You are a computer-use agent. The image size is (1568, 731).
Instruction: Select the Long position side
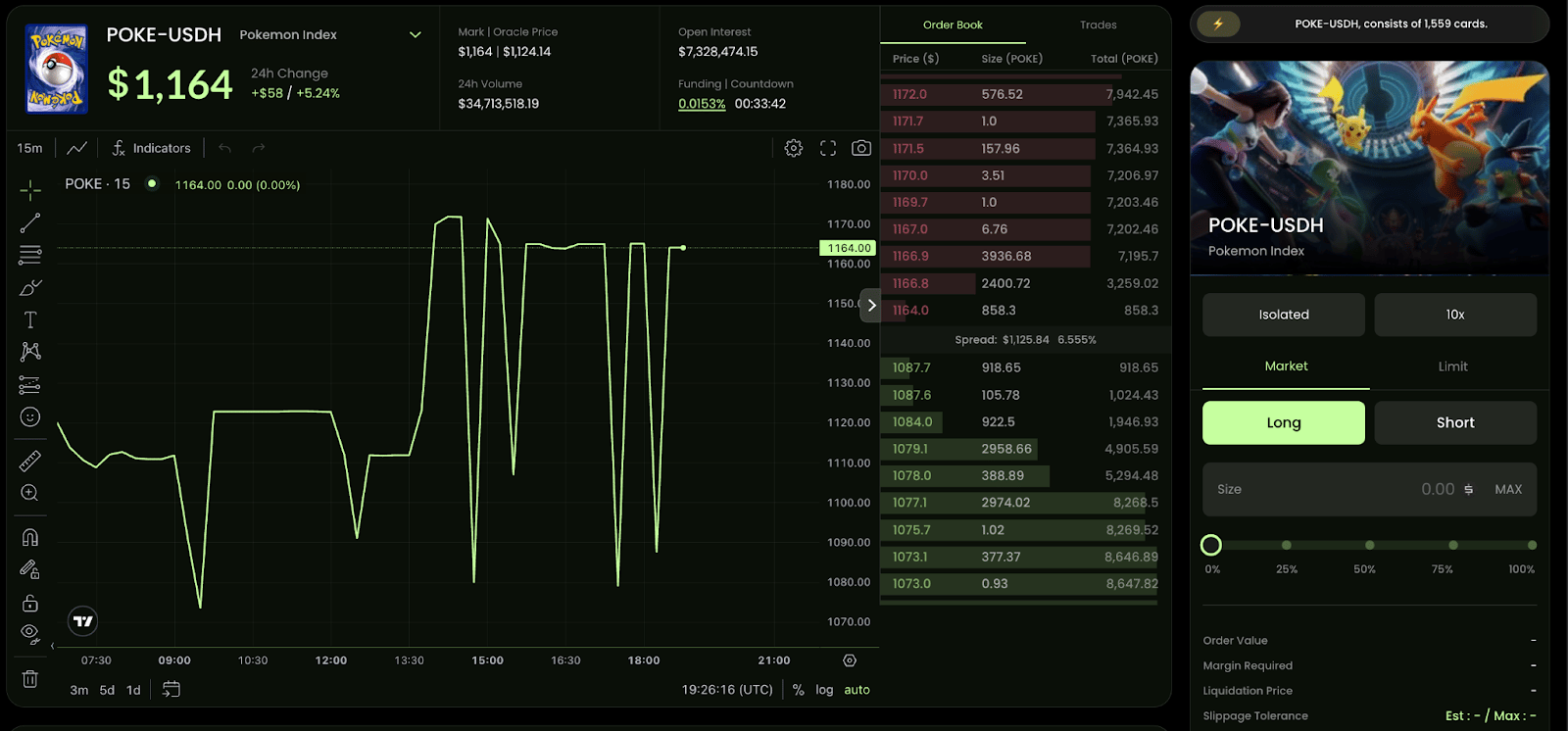pyautogui.click(x=1284, y=422)
